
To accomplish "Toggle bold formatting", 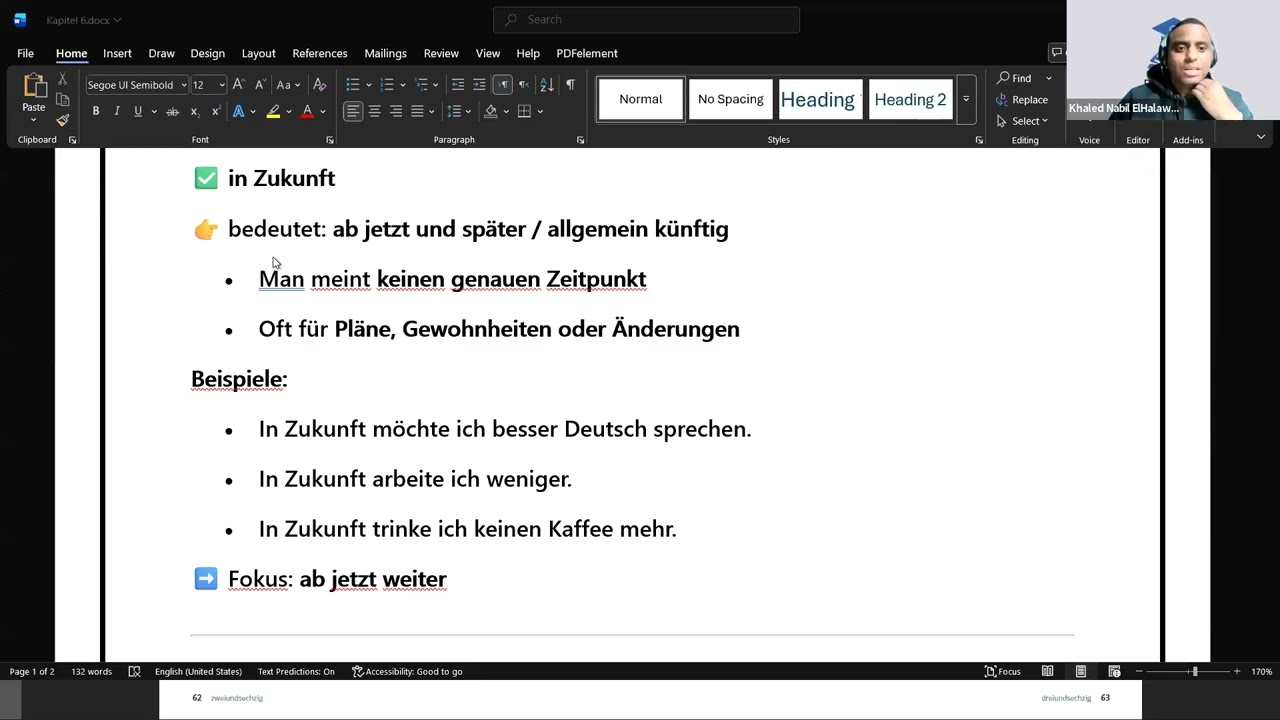I will tap(96, 111).
